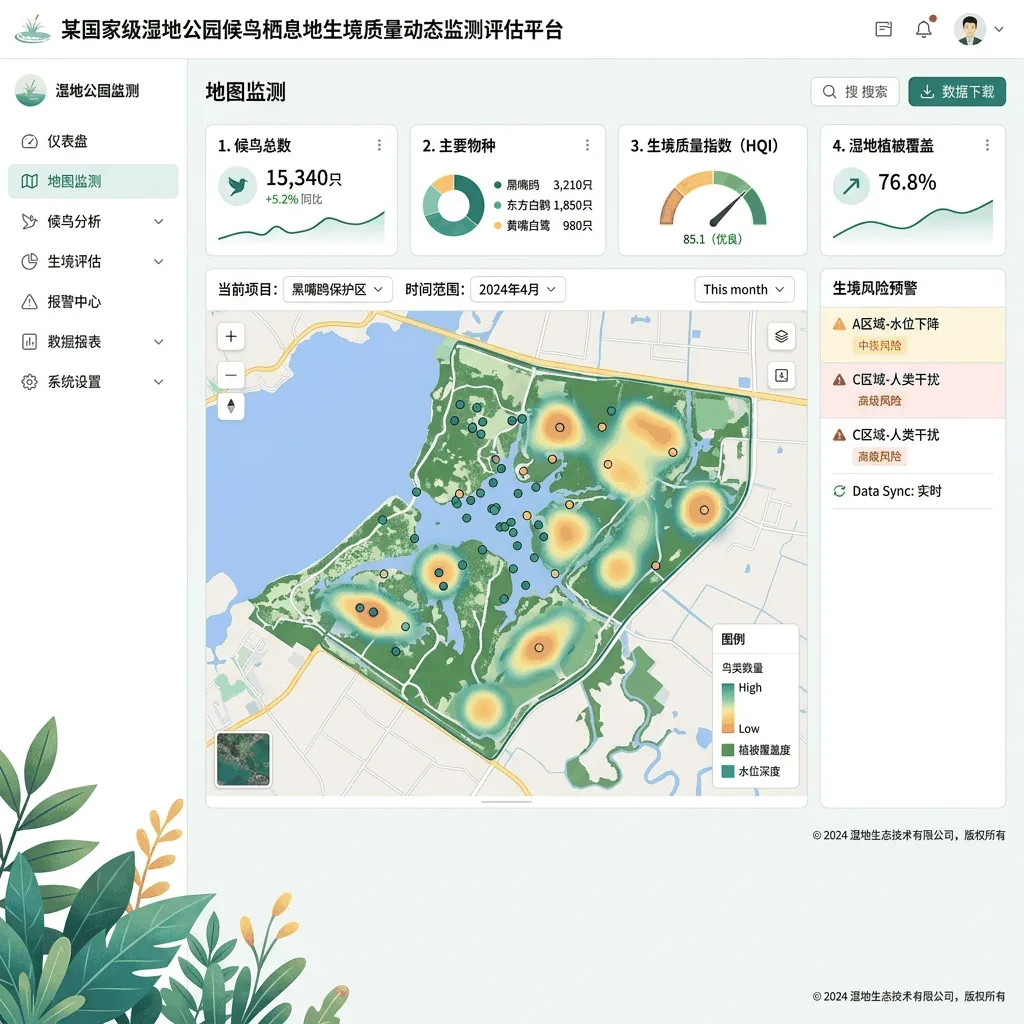Open more options on 主要物种 card
The width and height of the screenshot is (1024, 1024).
coord(587,145)
